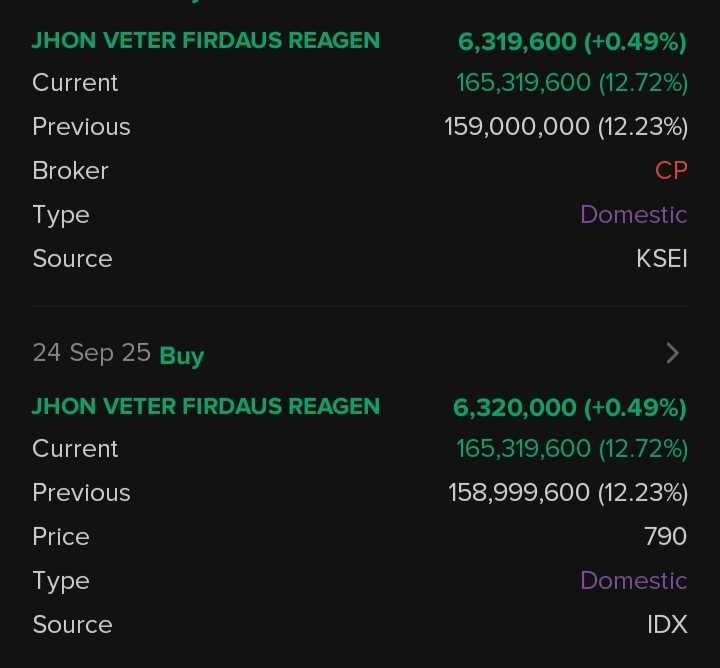Tap current holding value above 158,999,600
This screenshot has height=668, width=720.
[x=572, y=449]
